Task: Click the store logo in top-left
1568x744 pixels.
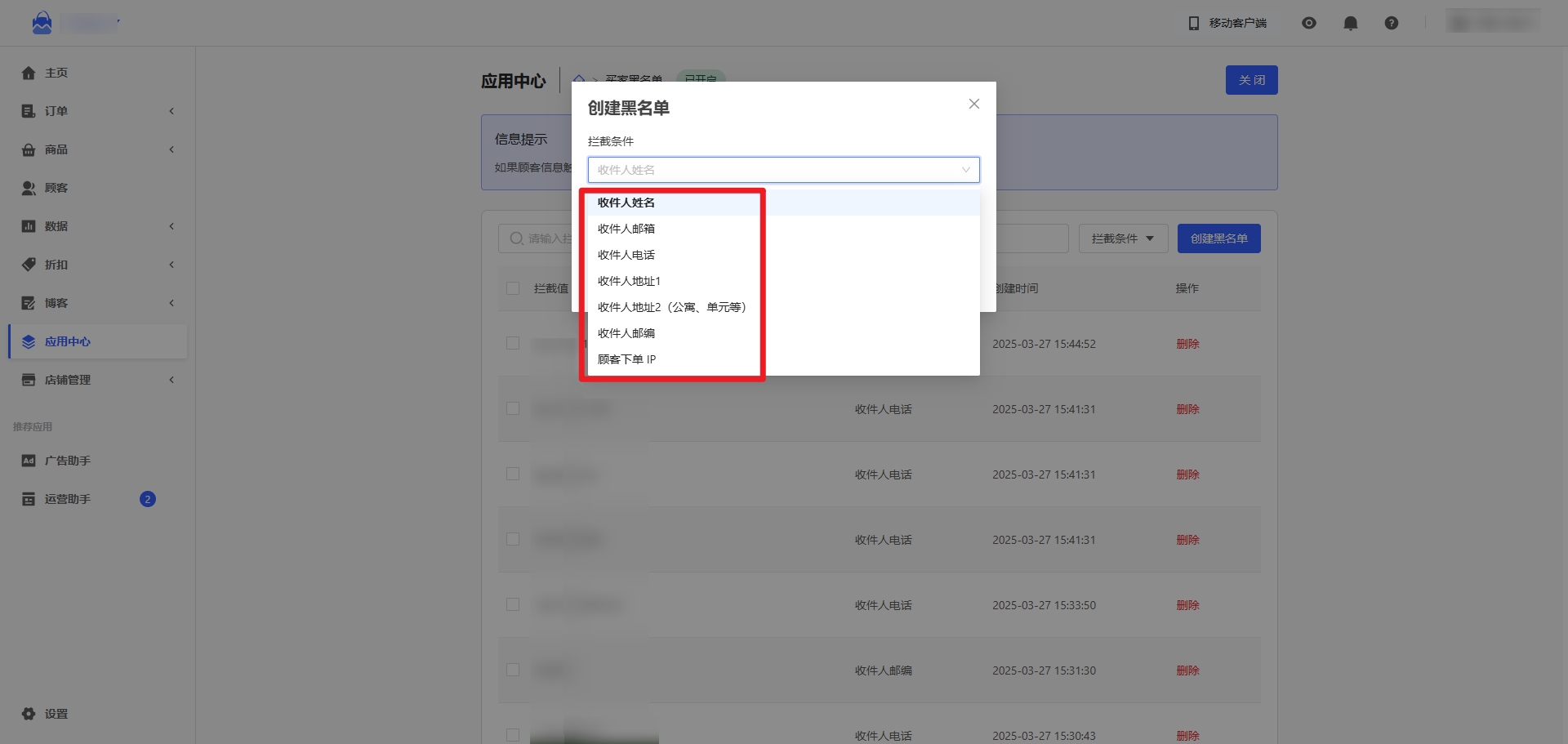Action: click(42, 23)
